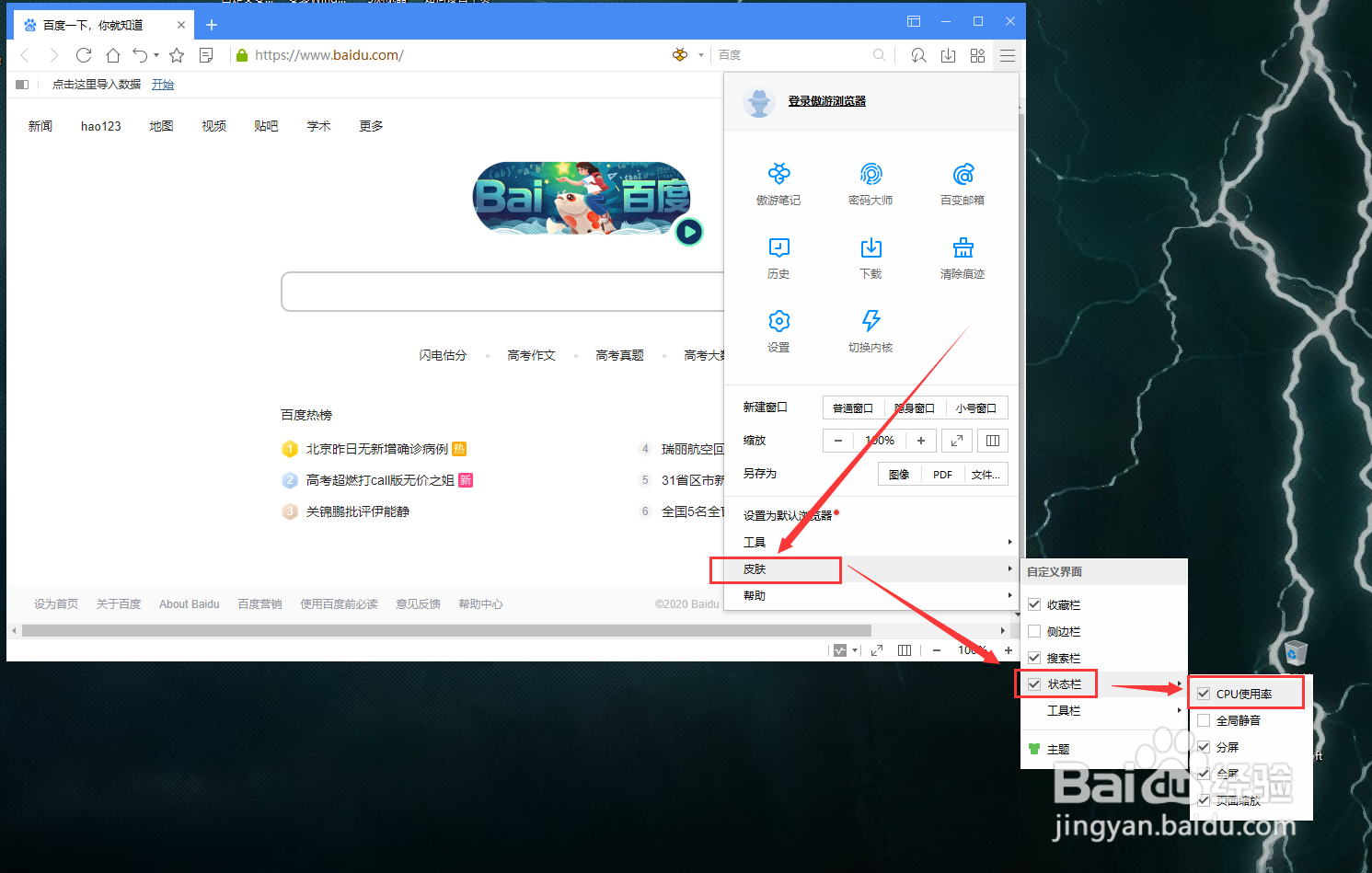Click 普通窗口 new window button

[x=853, y=408]
